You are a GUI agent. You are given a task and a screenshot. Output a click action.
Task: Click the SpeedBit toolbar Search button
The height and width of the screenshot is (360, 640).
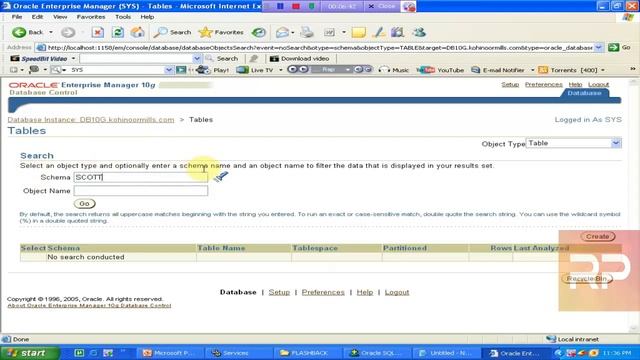coord(222,58)
